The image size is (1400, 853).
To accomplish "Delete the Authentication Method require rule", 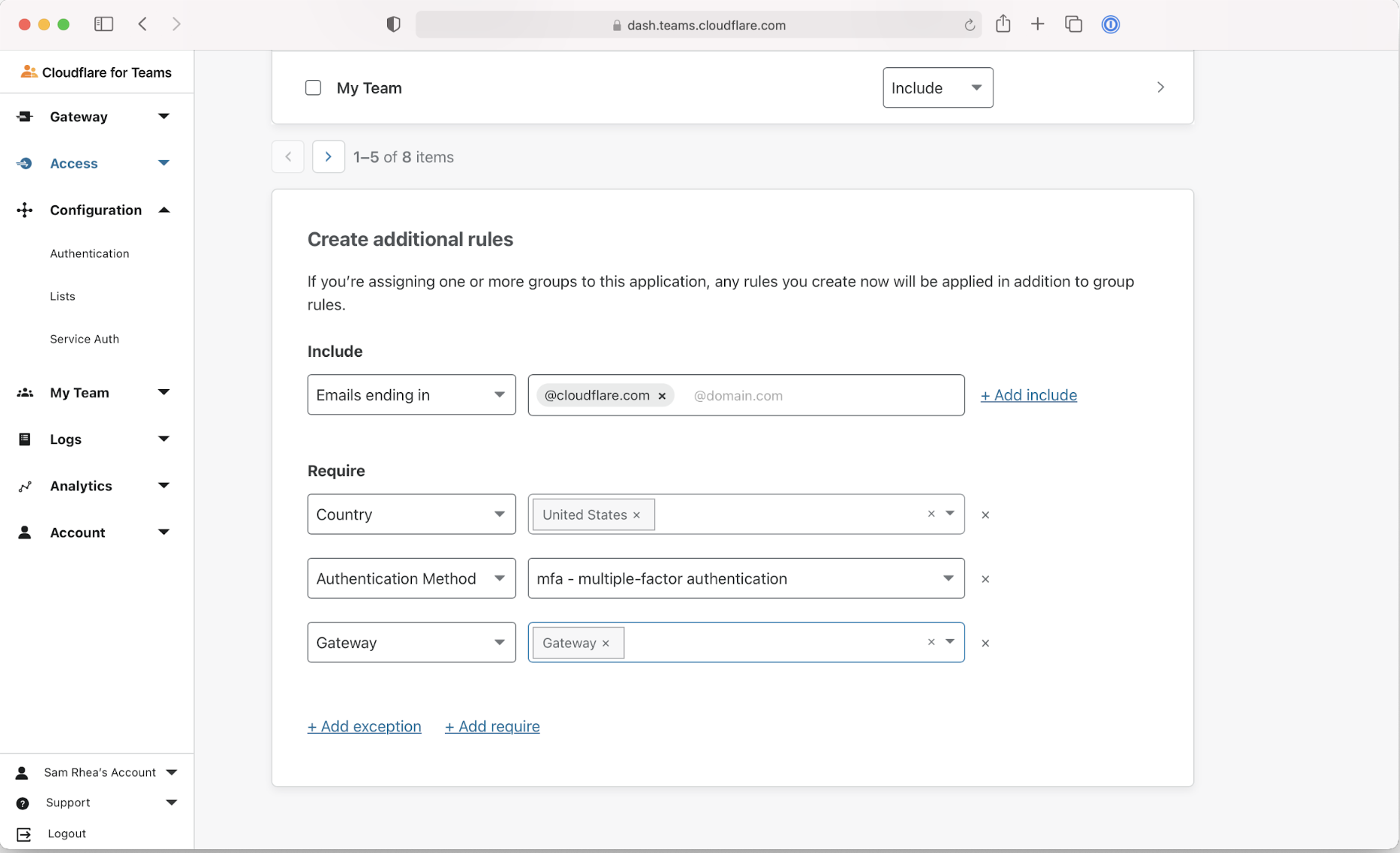I will coord(985,579).
